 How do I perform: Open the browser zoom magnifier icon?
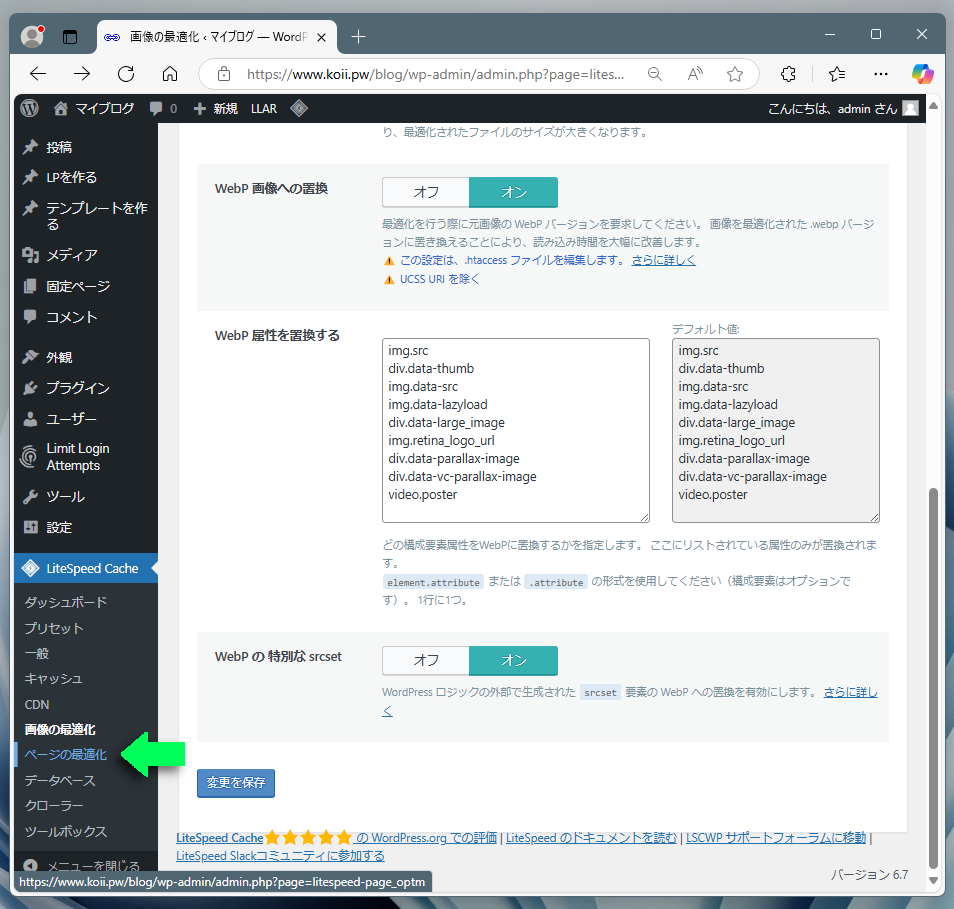pyautogui.click(x=655, y=74)
